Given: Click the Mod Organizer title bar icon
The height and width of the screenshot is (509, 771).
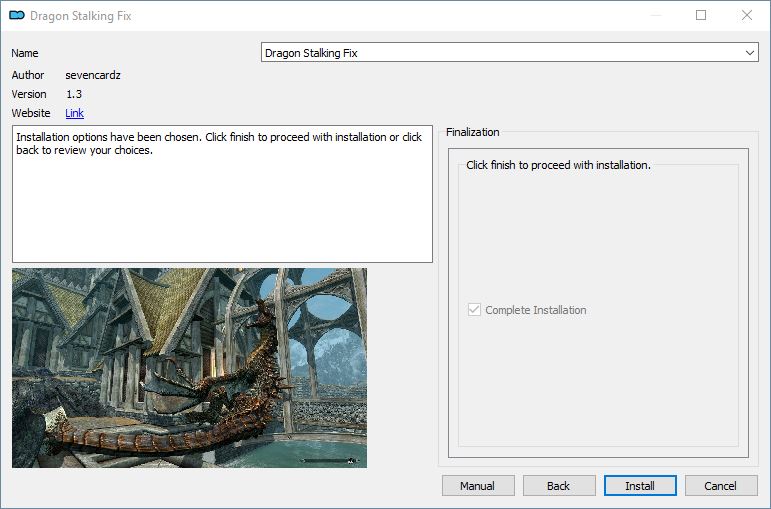Looking at the screenshot, I should [x=17, y=16].
